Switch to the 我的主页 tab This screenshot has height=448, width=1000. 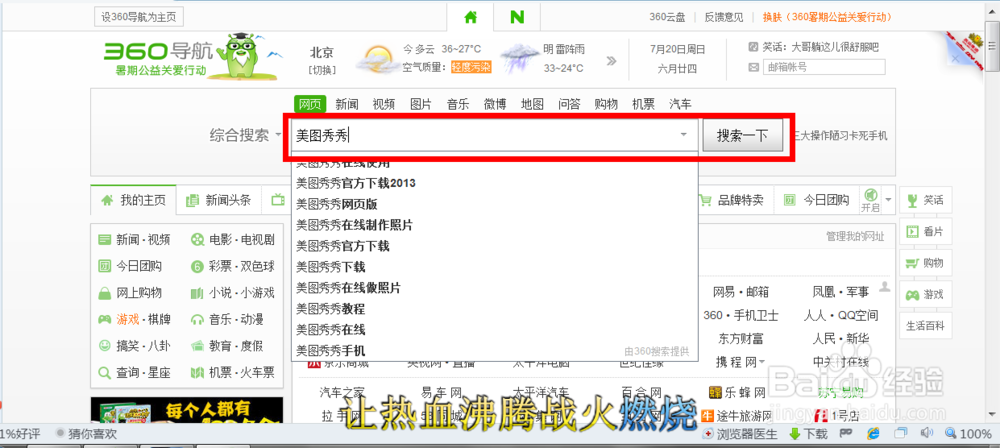pyautogui.click(x=134, y=200)
